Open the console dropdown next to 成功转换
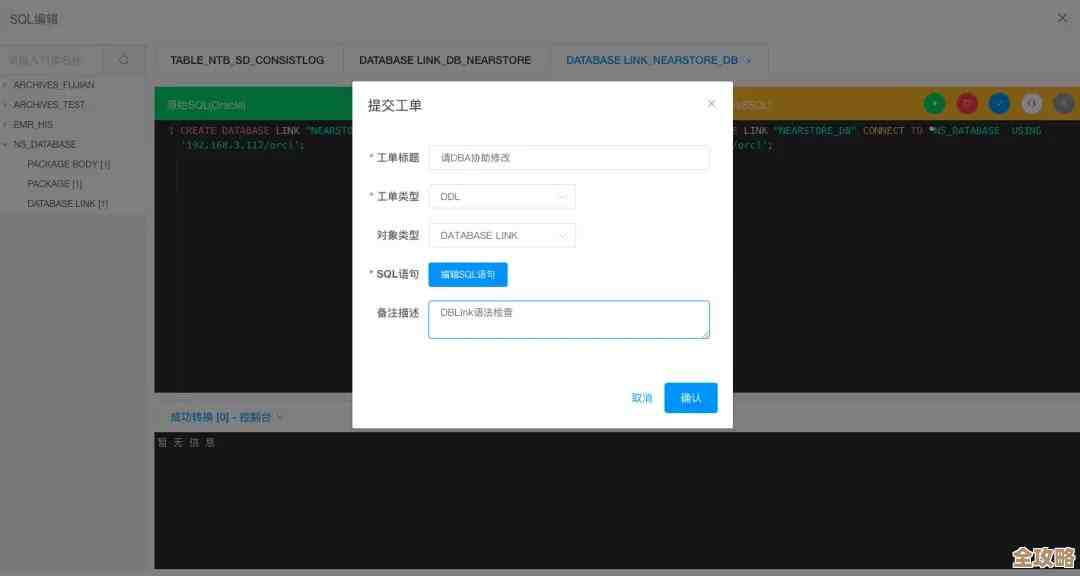Screen dimensions: 1080x576 (x=278, y=417)
